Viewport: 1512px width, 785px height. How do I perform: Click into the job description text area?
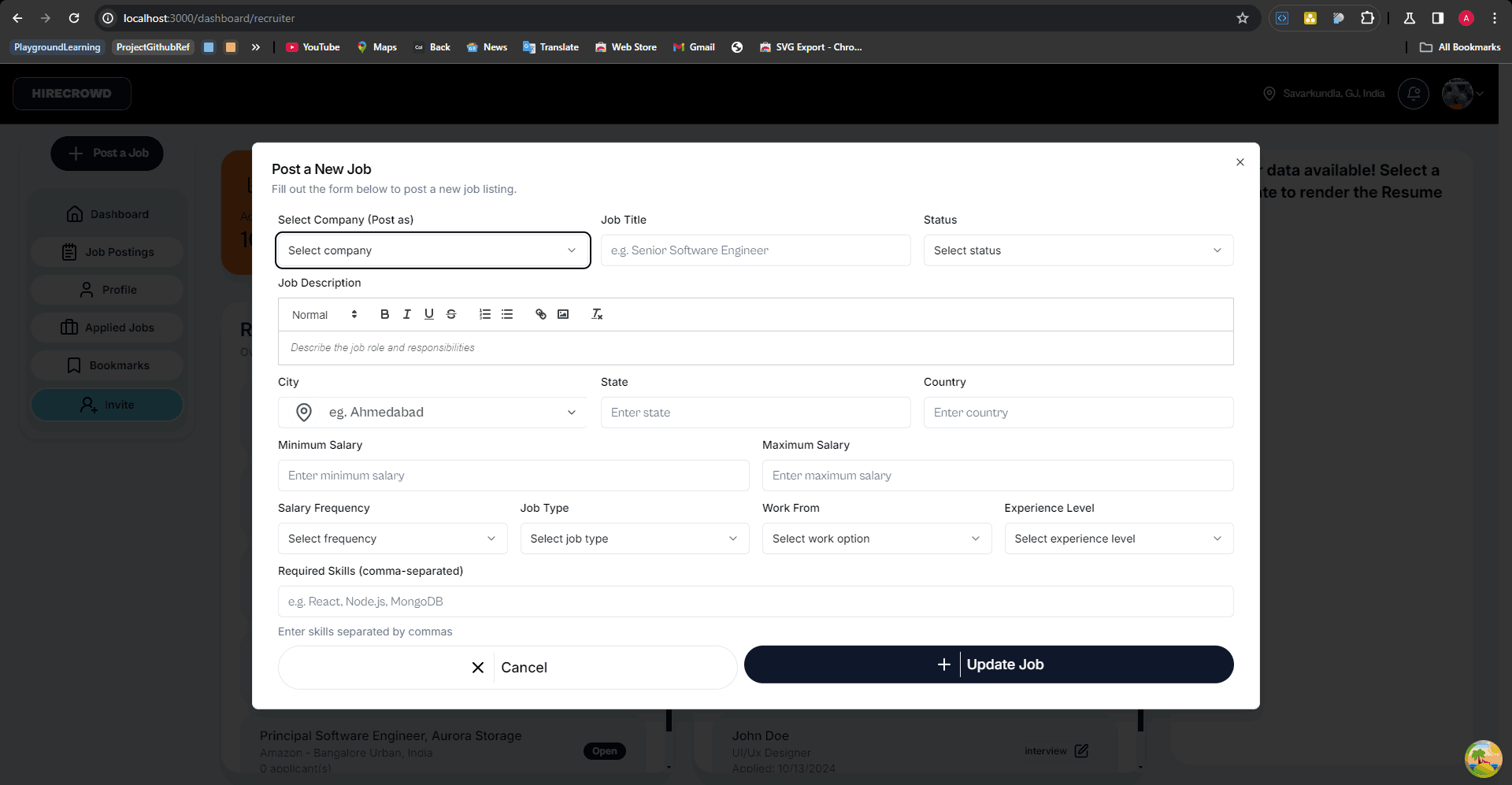coord(756,348)
